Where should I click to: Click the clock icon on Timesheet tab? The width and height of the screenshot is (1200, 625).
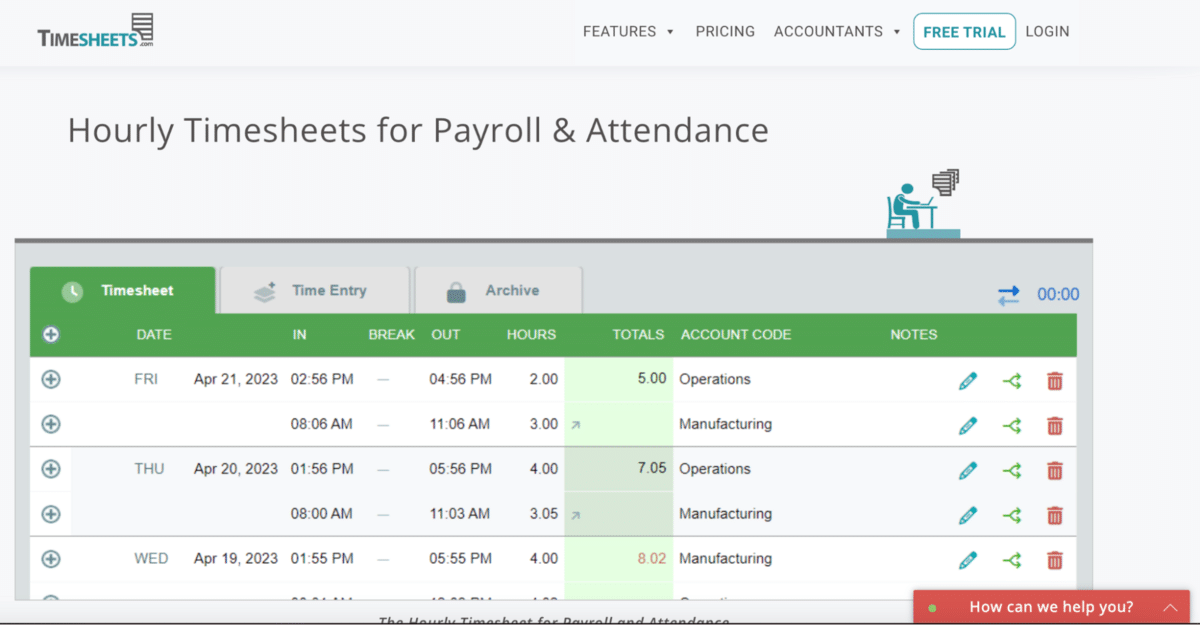[72, 292]
